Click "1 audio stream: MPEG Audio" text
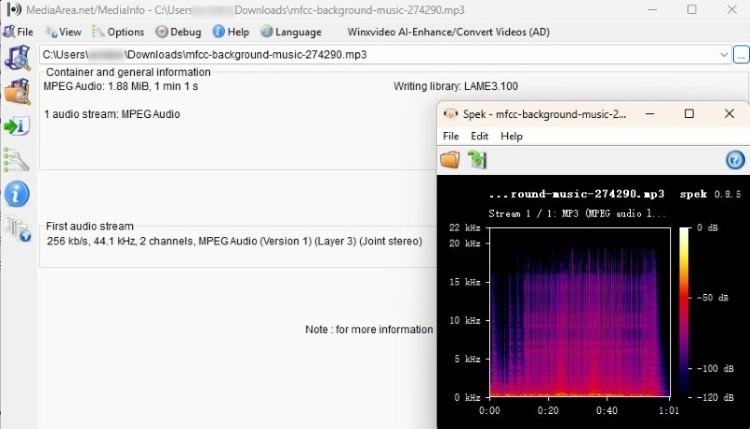The height and width of the screenshot is (429, 750). (112, 114)
